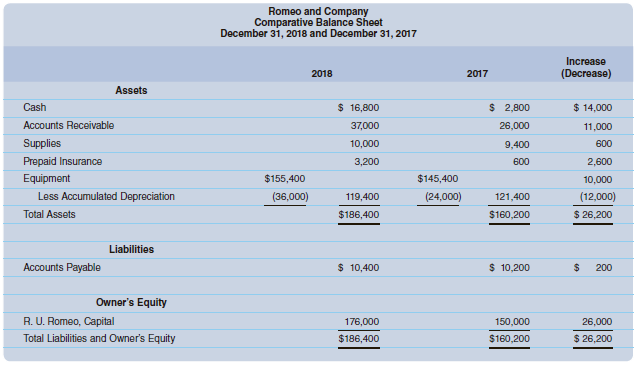Click the 2017 net equipment value '121,400'

(512, 197)
